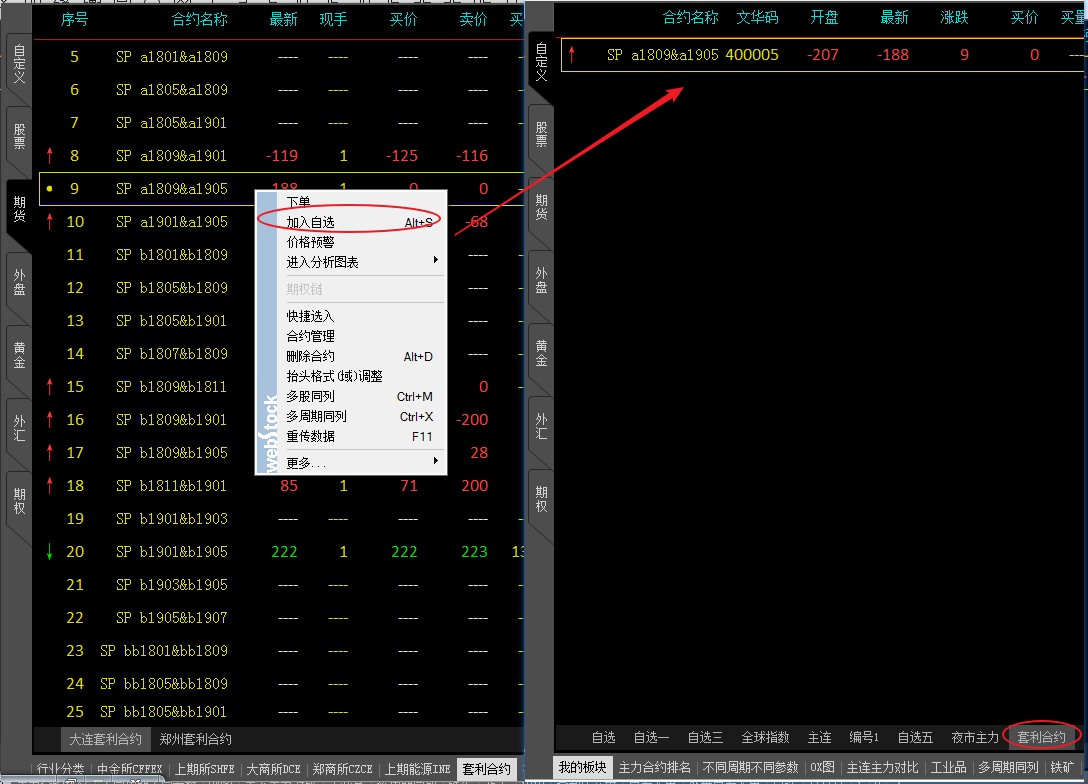Click the 开盘 column header
Viewport: 1088px width, 784px height.
coord(824,17)
